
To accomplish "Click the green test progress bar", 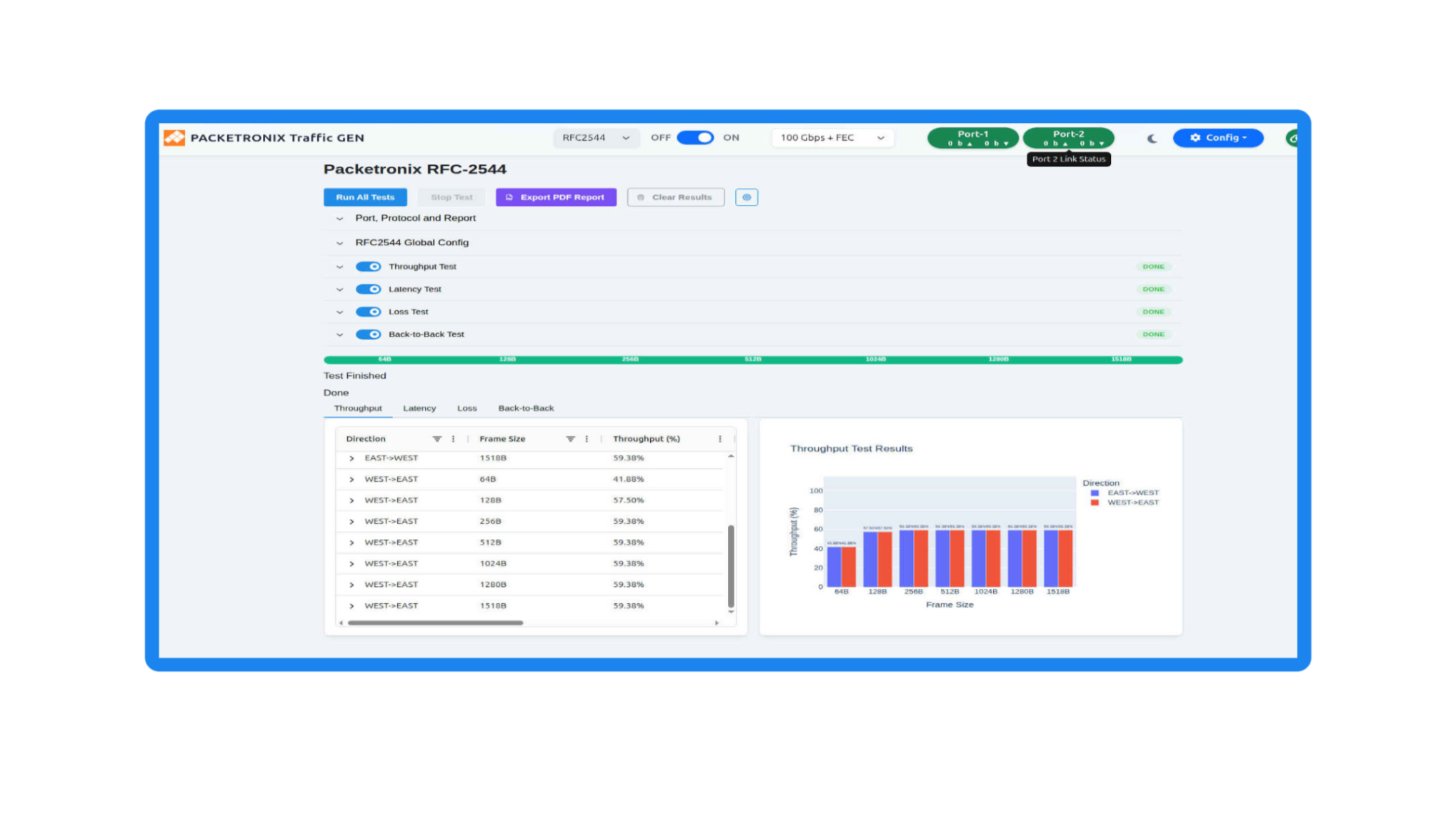I will pyautogui.click(x=753, y=360).
